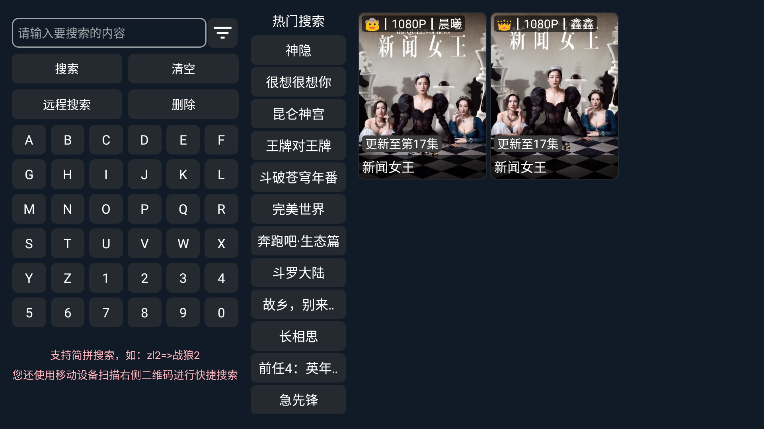Open 新闻女王 result with crown icon
Viewport: 764px width, 429px height.
click(554, 96)
